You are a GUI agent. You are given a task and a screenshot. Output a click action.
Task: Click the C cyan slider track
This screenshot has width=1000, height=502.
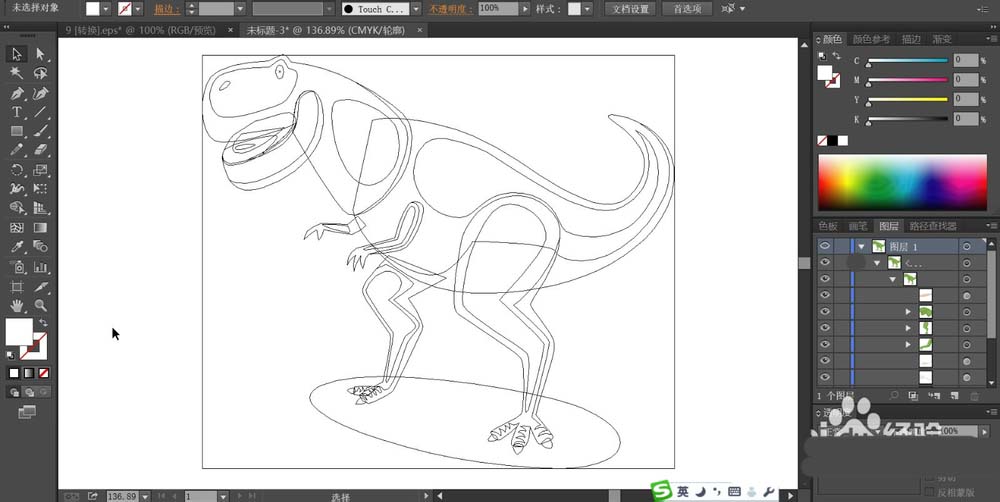(x=907, y=61)
